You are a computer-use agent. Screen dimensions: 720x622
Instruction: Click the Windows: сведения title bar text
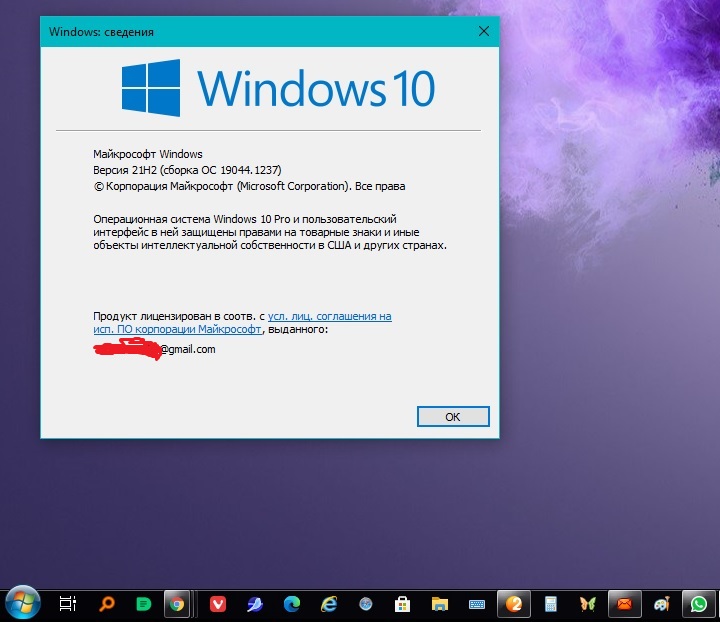pos(101,32)
